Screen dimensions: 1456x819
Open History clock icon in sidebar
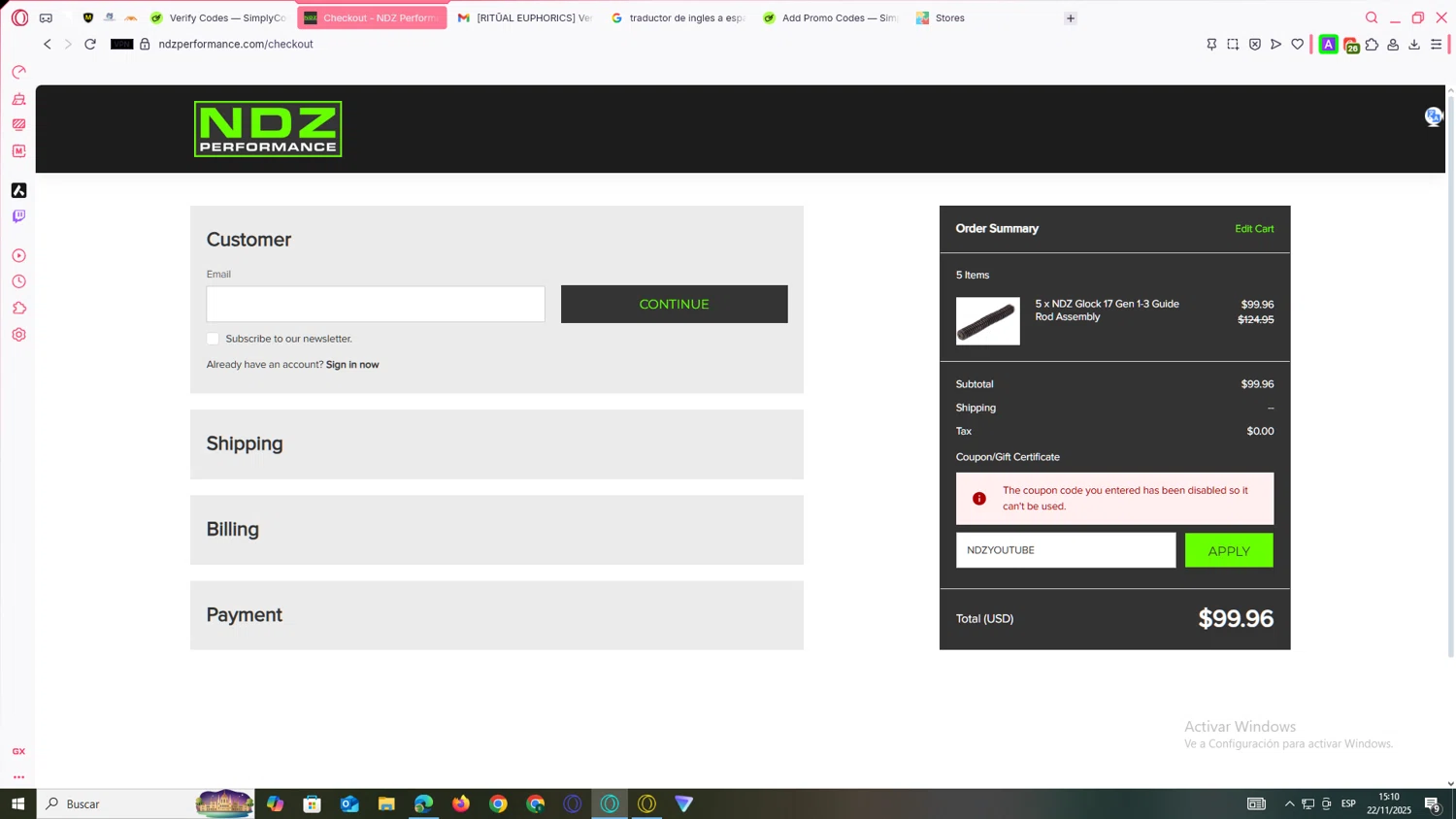[x=18, y=282]
